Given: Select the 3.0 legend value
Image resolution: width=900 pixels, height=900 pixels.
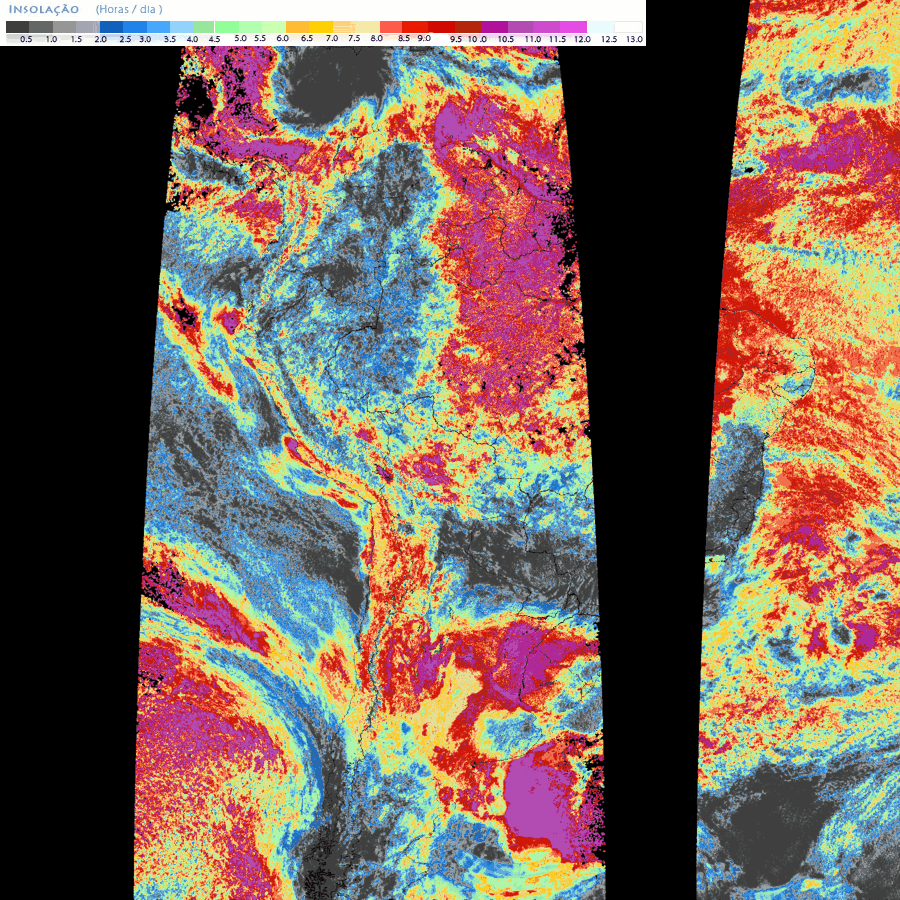Looking at the screenshot, I should pos(145,40).
